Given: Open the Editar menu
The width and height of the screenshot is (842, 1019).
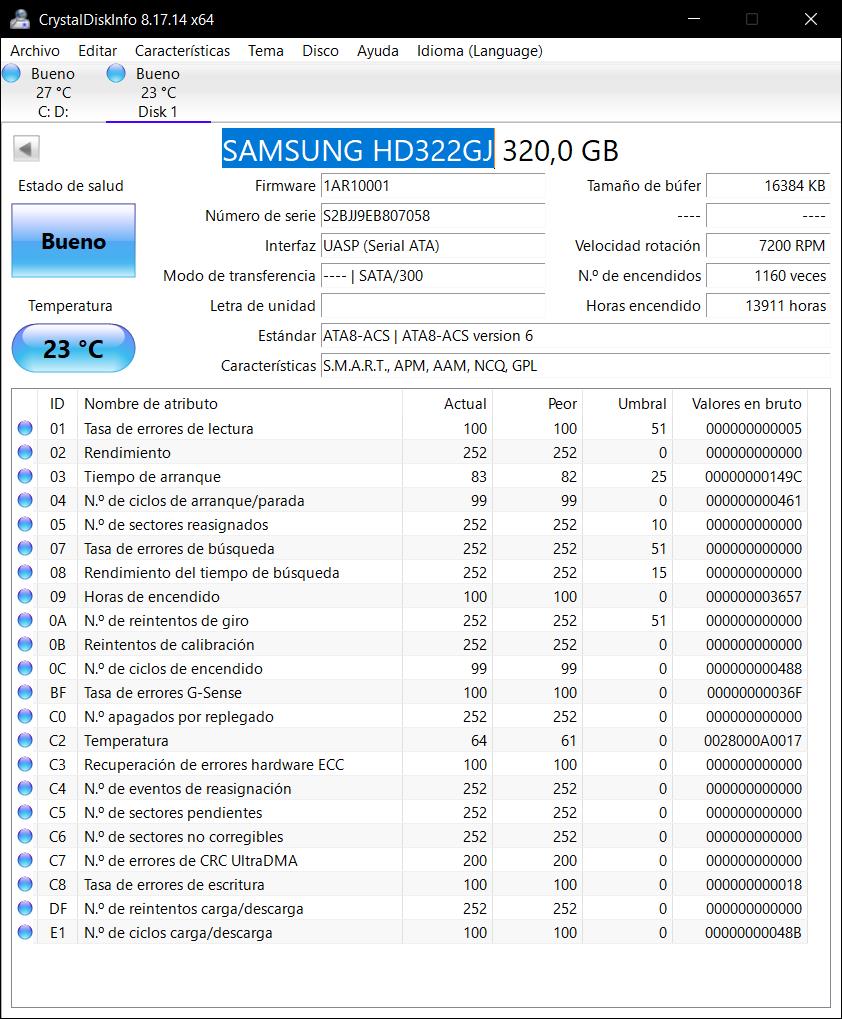Looking at the screenshot, I should pos(97,51).
